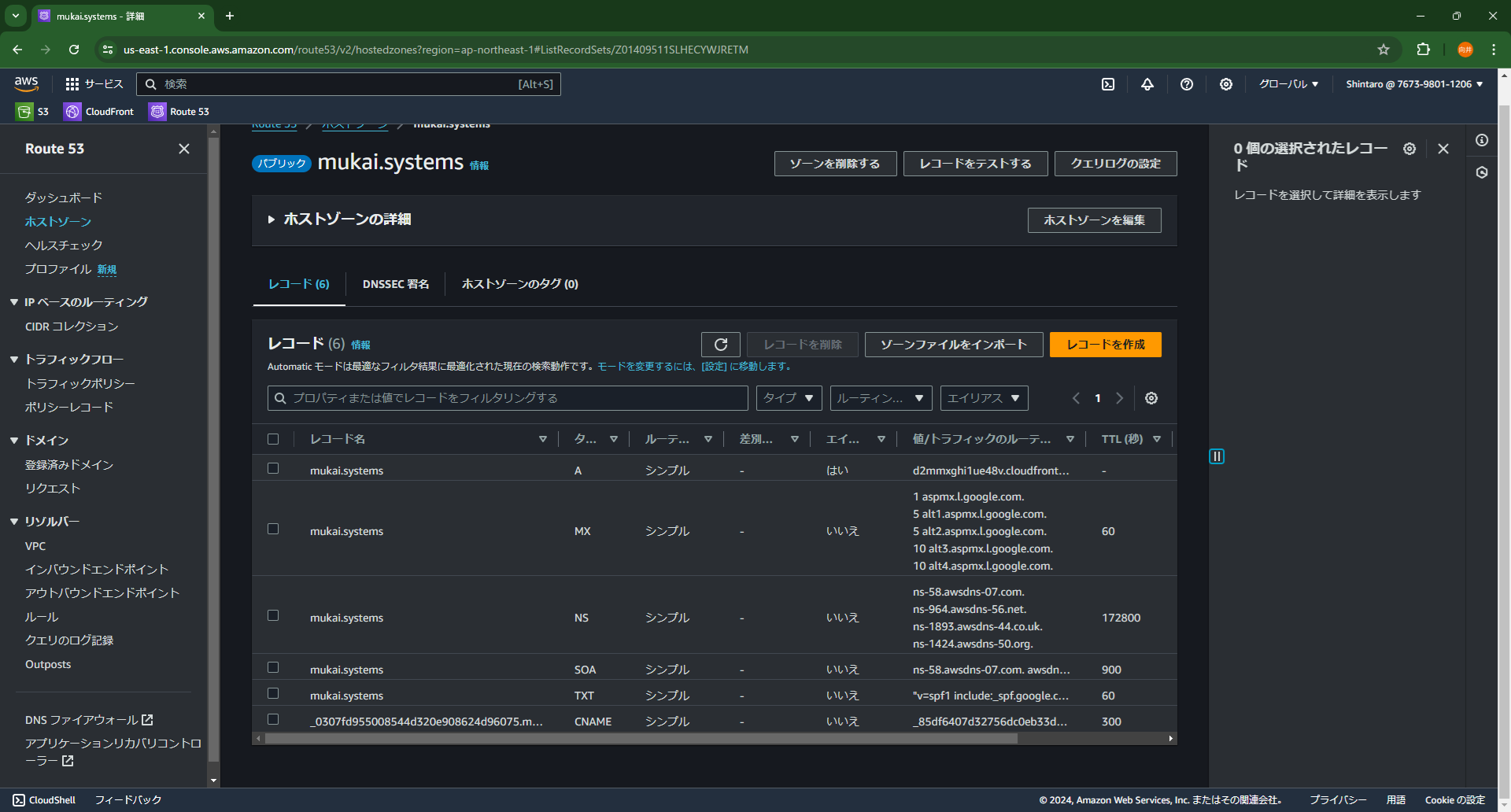This screenshot has width=1511, height=812.
Task: Open records table preferences gear
Action: click(x=1151, y=398)
